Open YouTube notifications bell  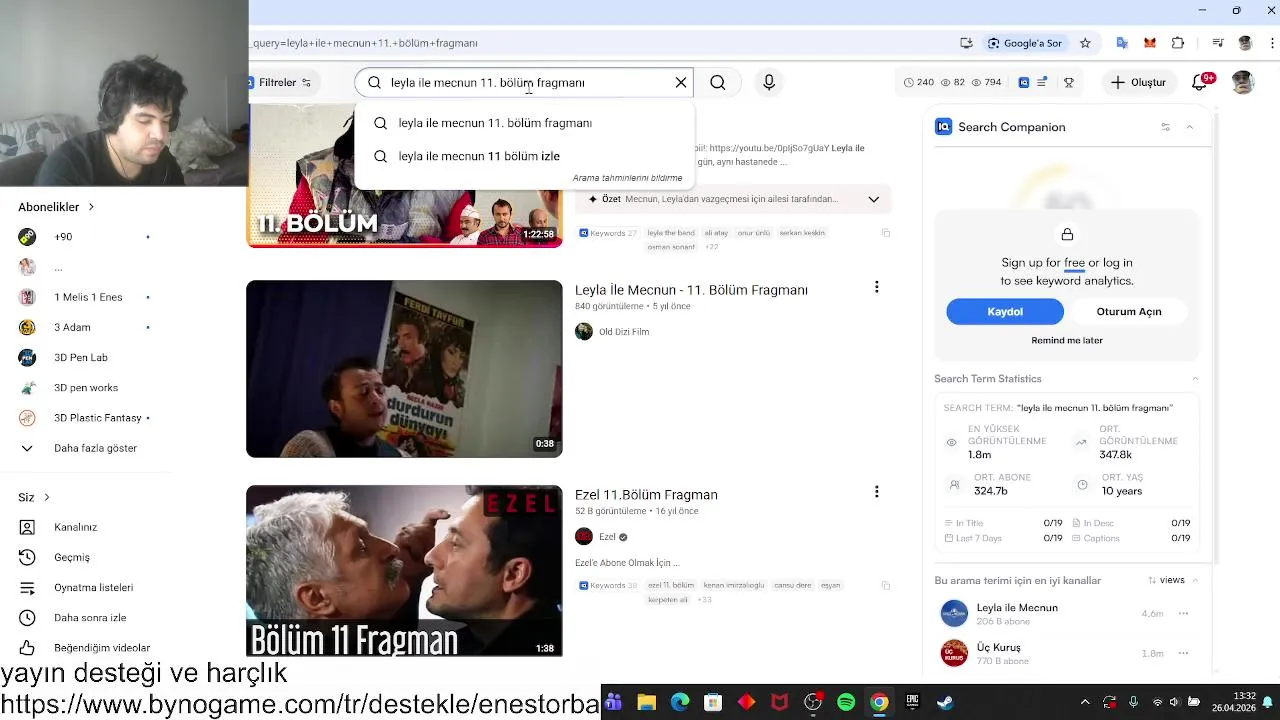pyautogui.click(x=1201, y=82)
